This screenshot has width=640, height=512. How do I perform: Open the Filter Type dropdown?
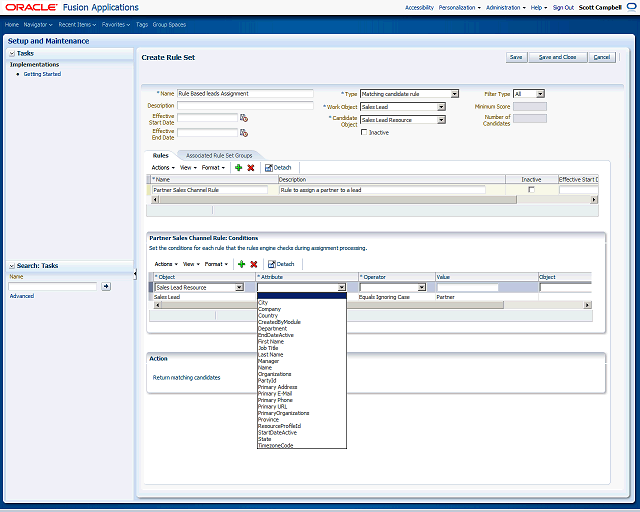coord(540,94)
